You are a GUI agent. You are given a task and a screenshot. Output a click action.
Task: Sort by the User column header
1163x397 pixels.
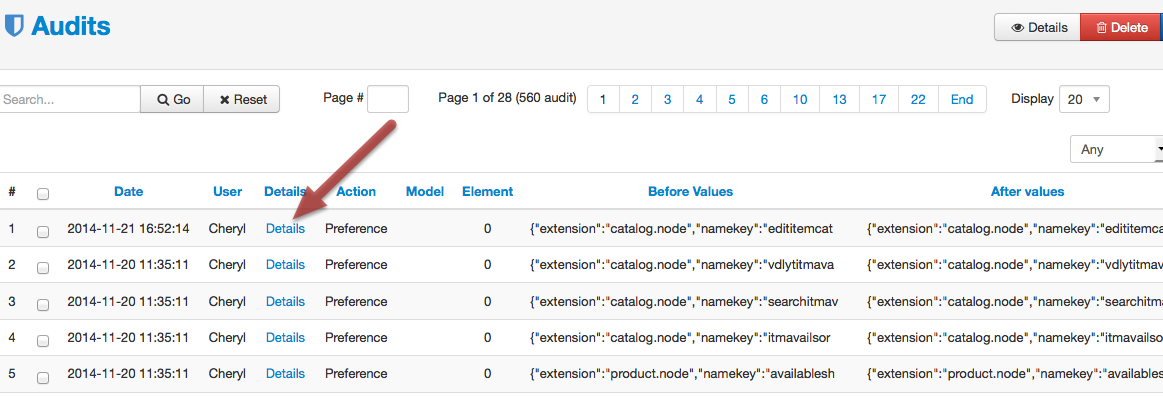pyautogui.click(x=228, y=191)
